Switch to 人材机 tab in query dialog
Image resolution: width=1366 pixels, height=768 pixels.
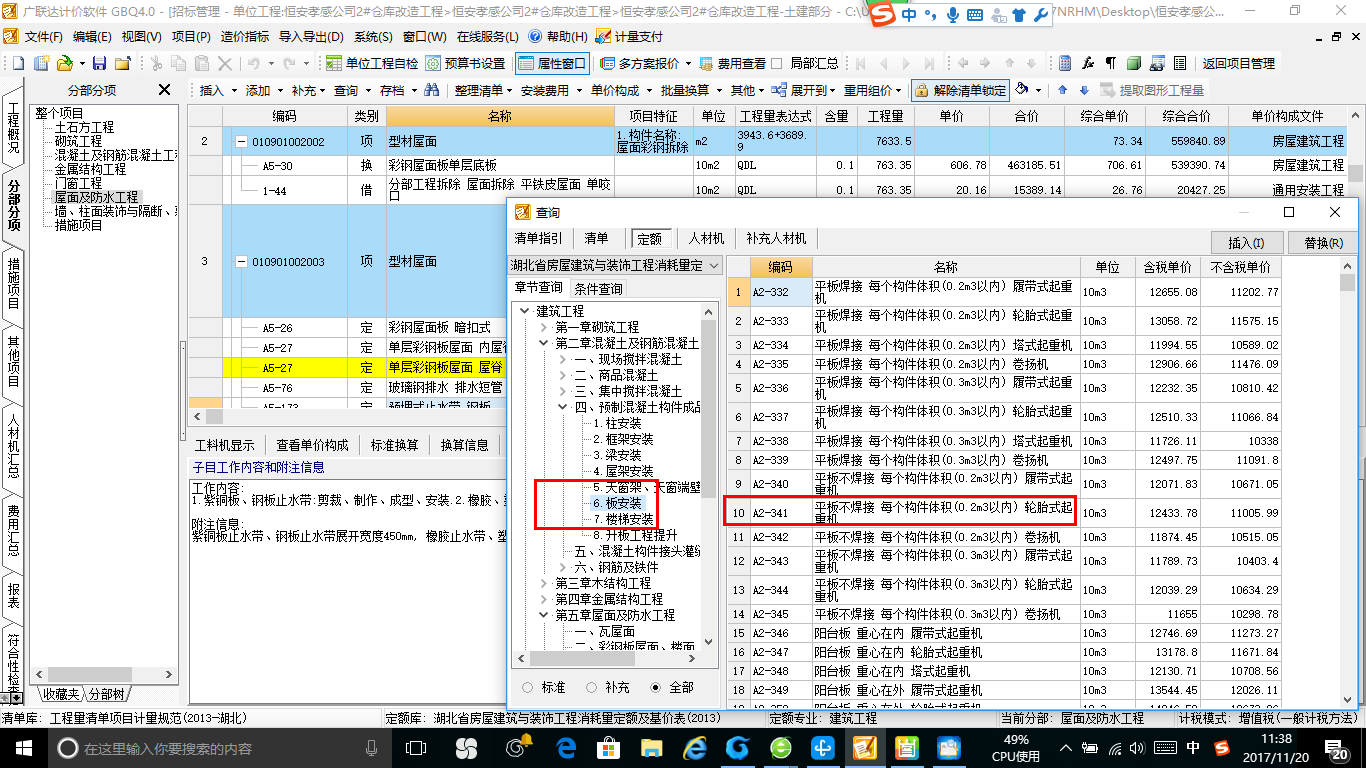[x=705, y=239]
